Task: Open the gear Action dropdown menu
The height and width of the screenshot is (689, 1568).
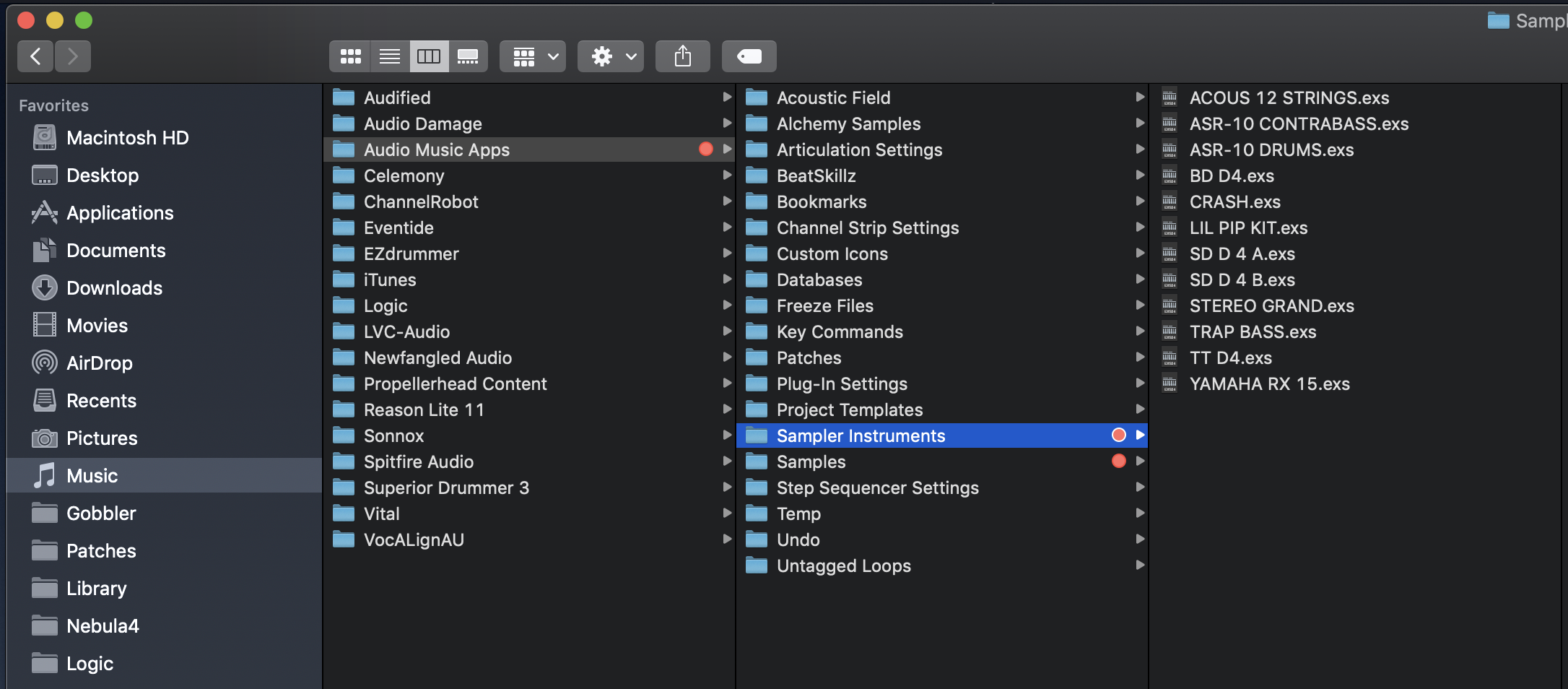Action: click(611, 56)
